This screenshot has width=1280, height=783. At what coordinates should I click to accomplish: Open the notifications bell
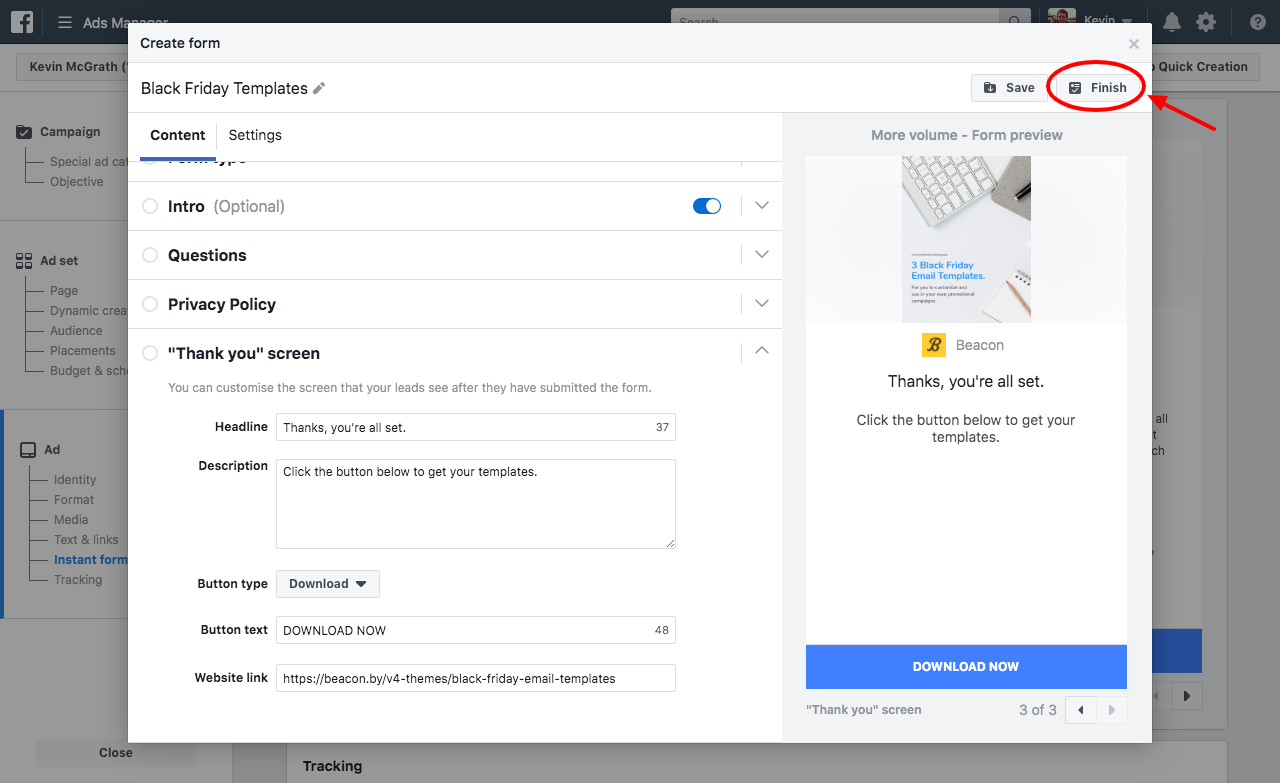point(1172,22)
